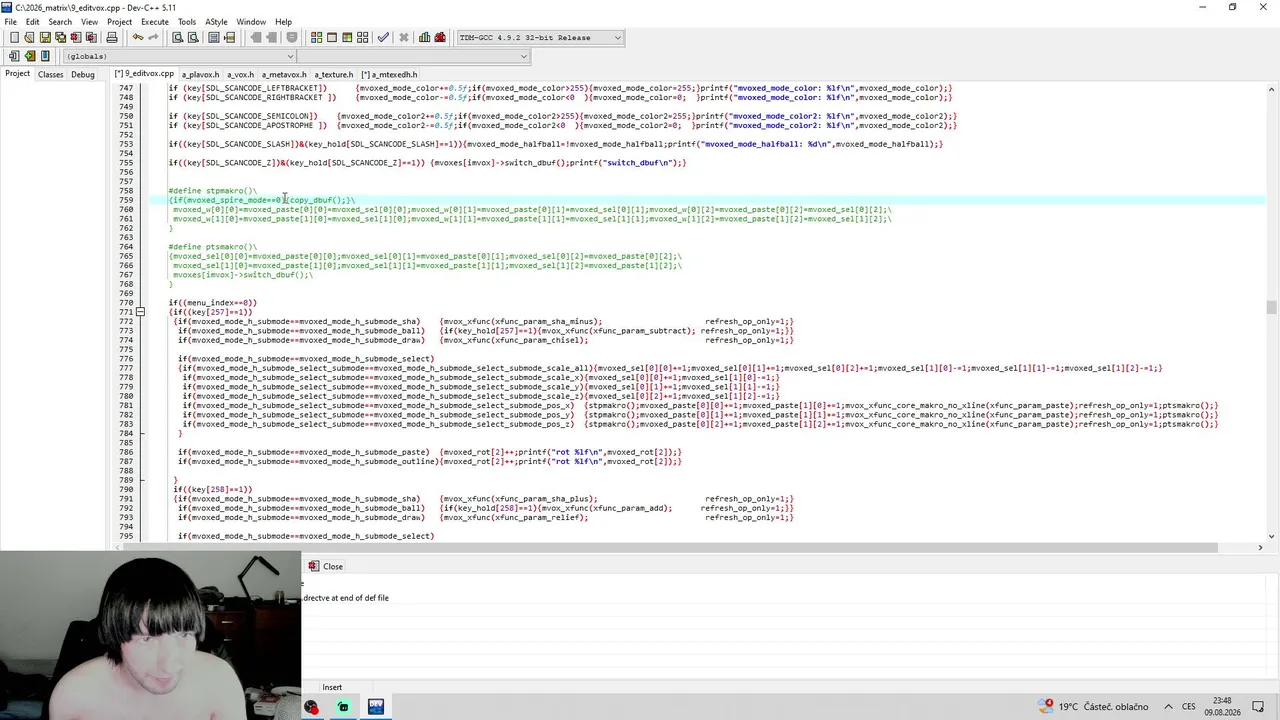Open the Project menu
The image size is (1280, 720).
pos(119,22)
